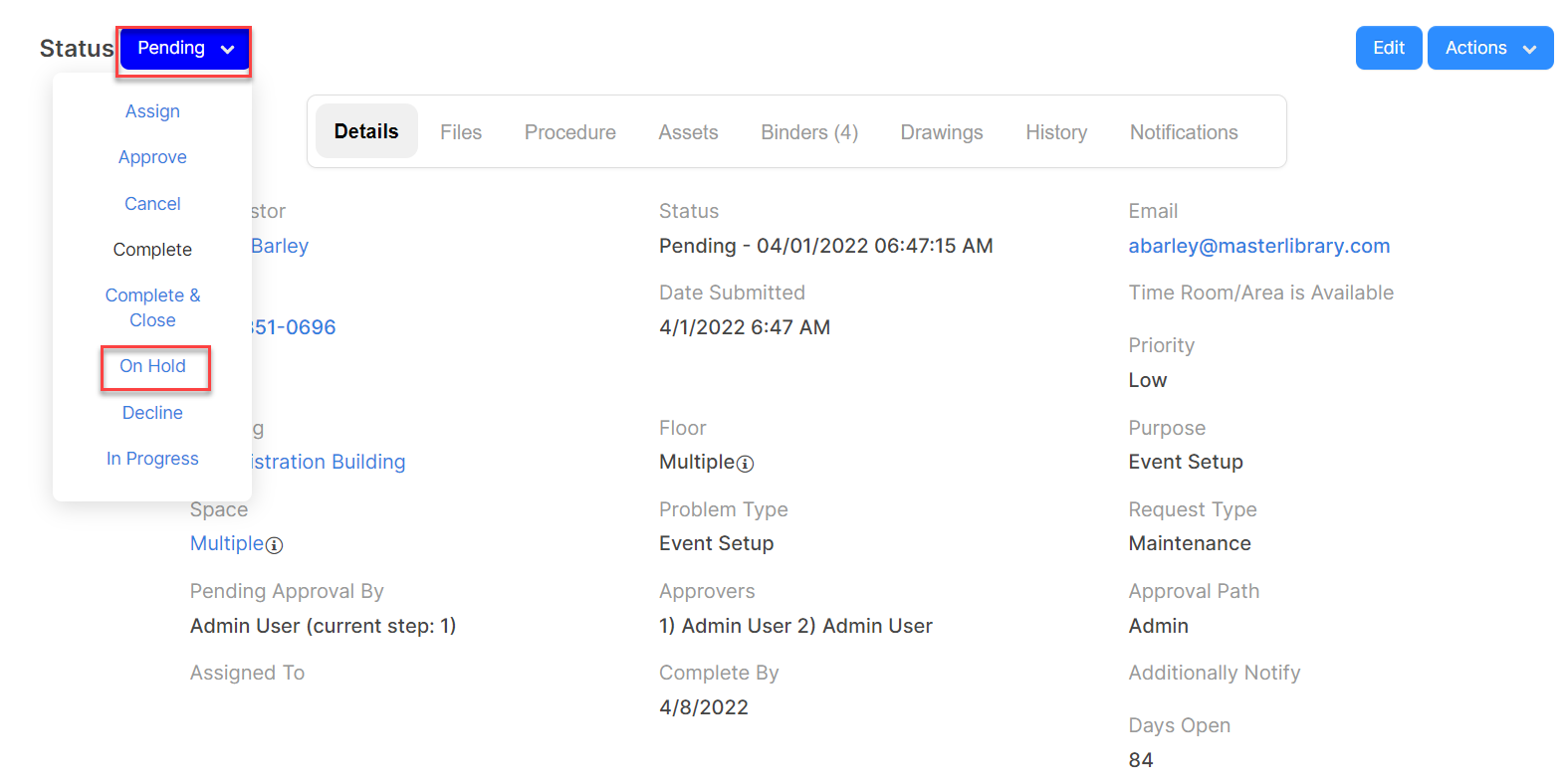Open the Pending status dropdown
Screen dimensions: 1566x784
click(184, 49)
